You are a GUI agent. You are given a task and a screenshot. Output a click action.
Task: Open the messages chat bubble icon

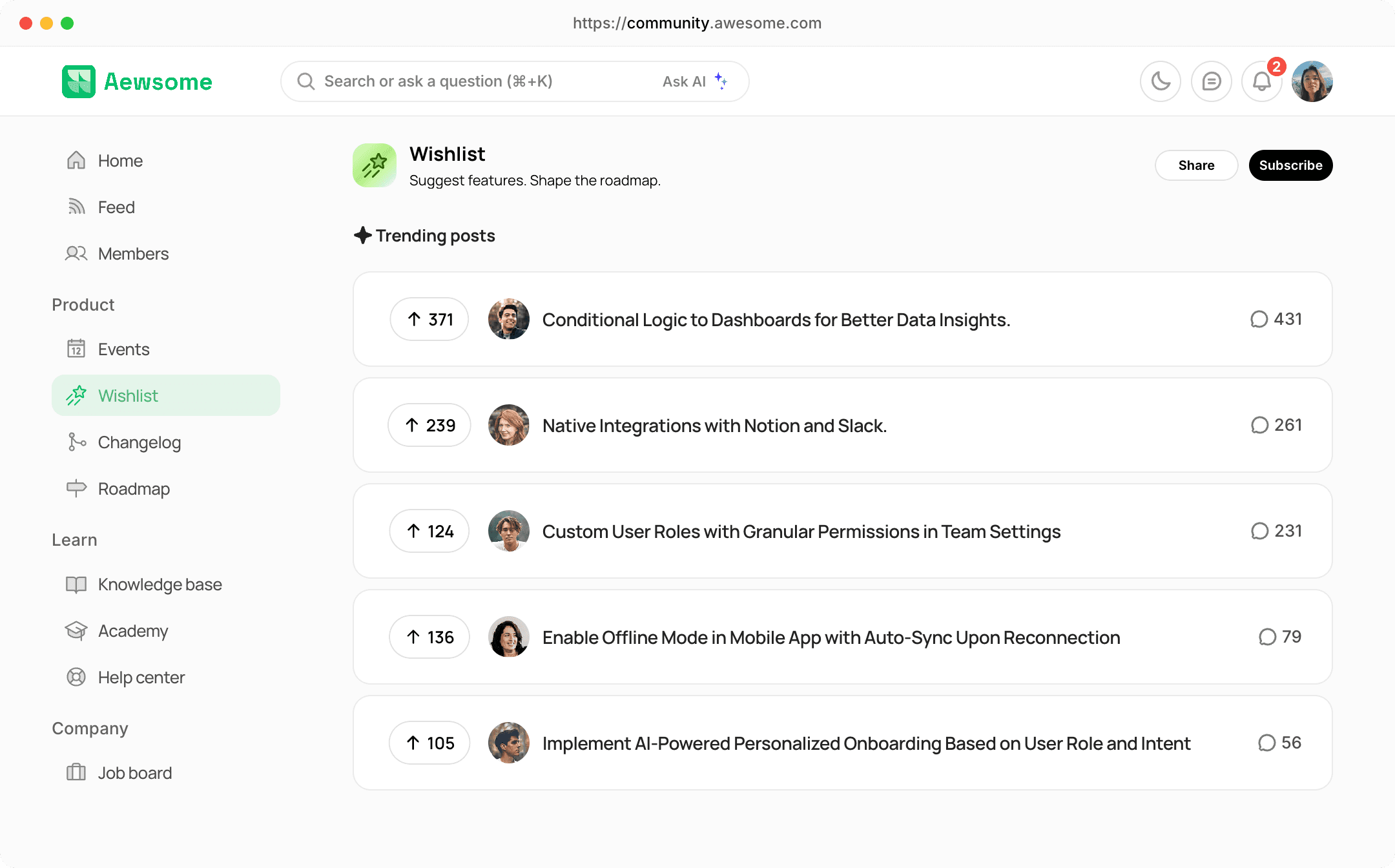pyautogui.click(x=1211, y=81)
